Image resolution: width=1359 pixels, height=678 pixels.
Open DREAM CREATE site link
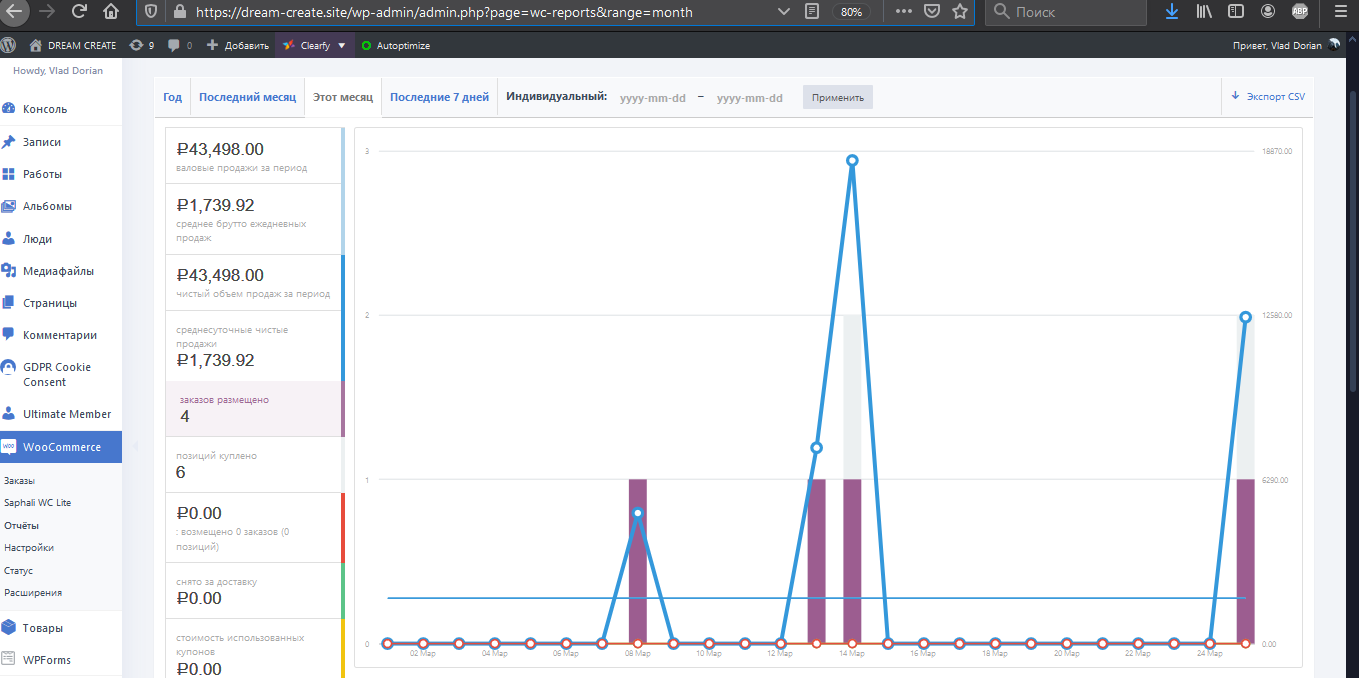[73, 45]
